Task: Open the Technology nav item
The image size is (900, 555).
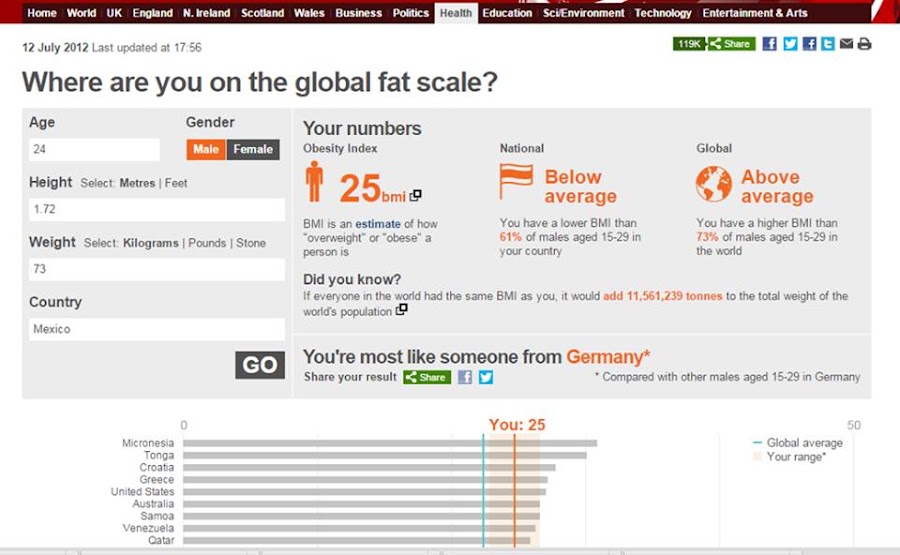Action: (x=663, y=13)
